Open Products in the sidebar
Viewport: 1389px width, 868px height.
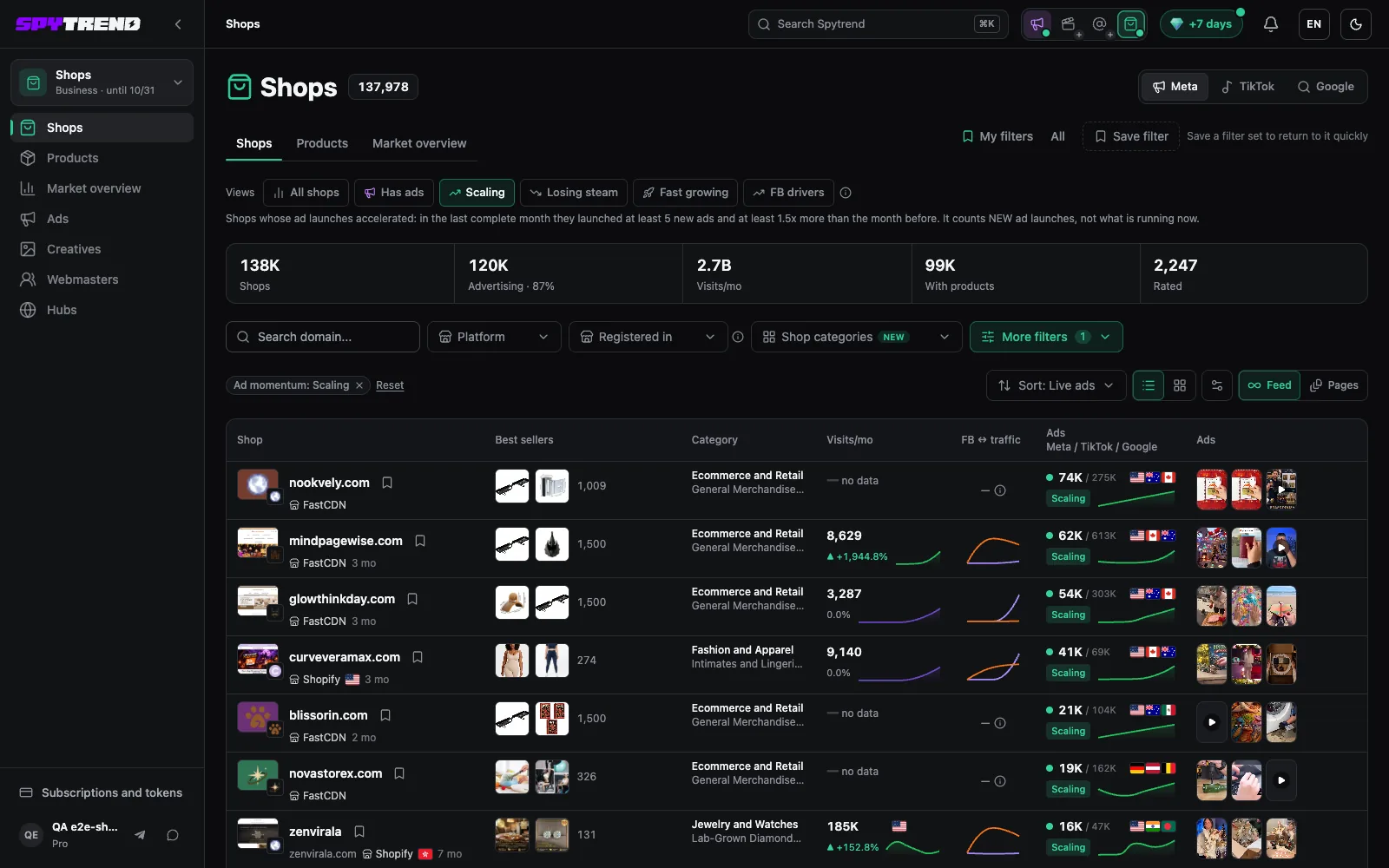pos(102,158)
